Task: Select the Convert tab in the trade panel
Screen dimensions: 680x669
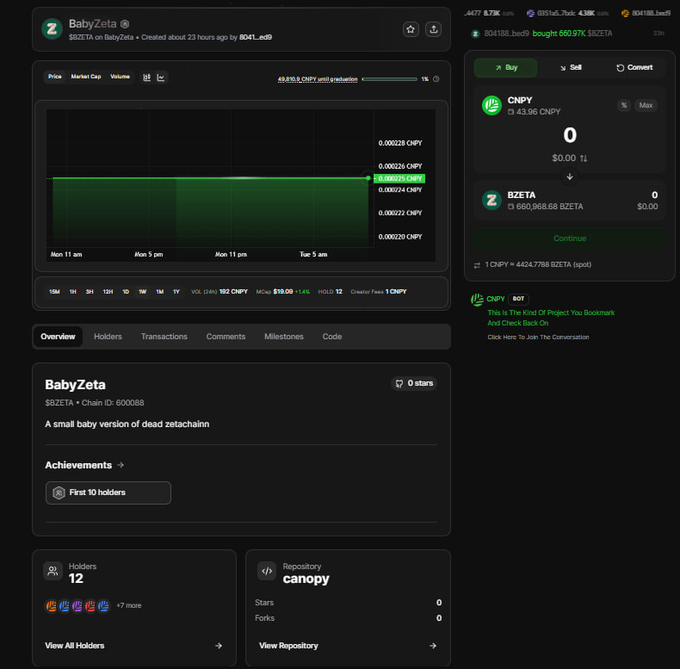Action: (x=634, y=68)
